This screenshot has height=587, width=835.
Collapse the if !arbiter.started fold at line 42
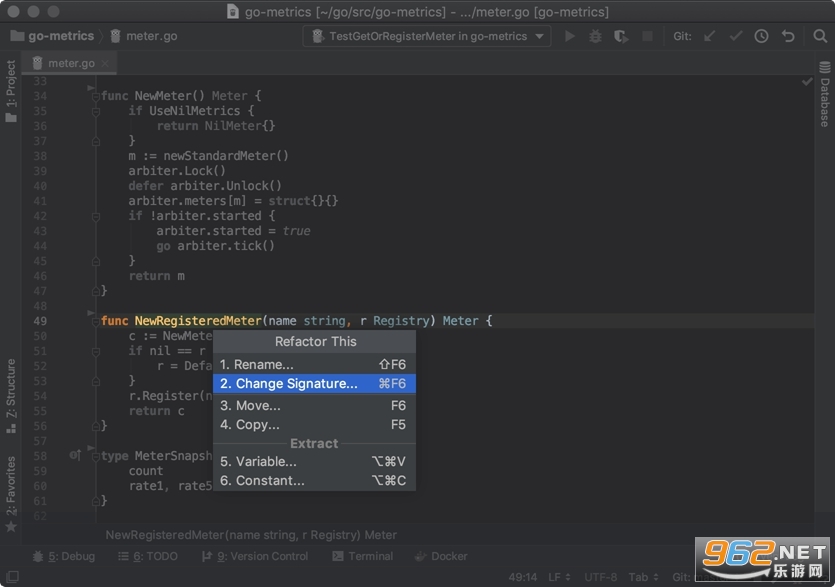96,216
